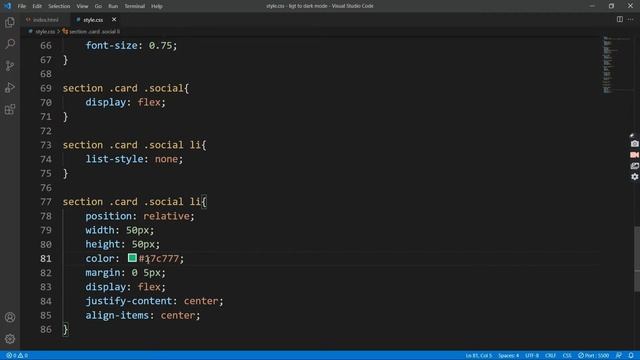Click the position: relative declaration
This screenshot has width=640, height=360.
[140, 216]
